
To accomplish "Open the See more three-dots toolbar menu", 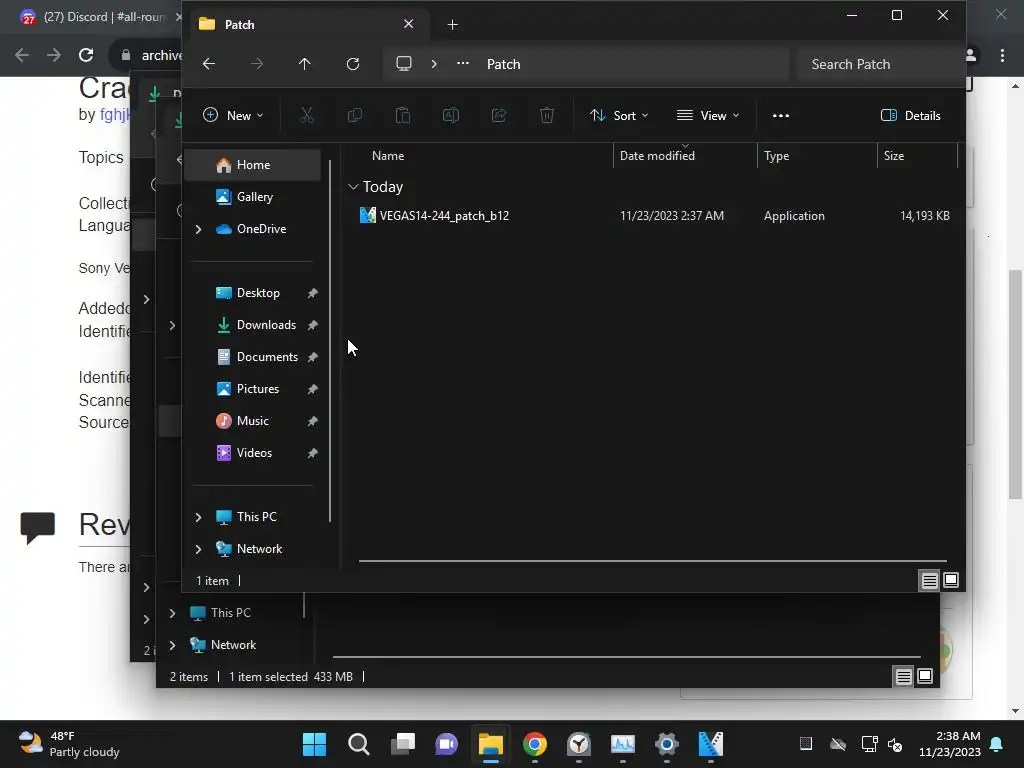I will [780, 116].
